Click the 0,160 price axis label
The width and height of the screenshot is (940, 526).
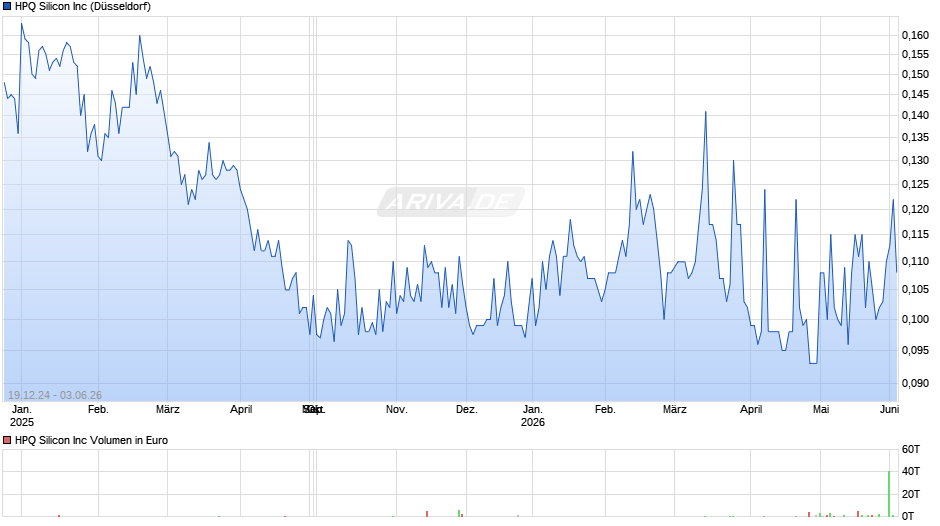[915, 35]
